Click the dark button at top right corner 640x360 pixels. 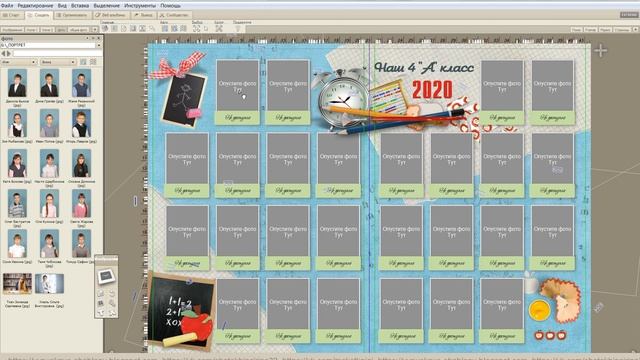point(629,15)
